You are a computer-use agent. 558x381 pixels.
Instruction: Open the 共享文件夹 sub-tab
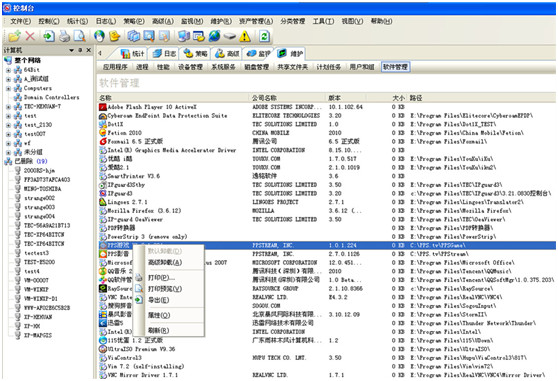point(293,67)
